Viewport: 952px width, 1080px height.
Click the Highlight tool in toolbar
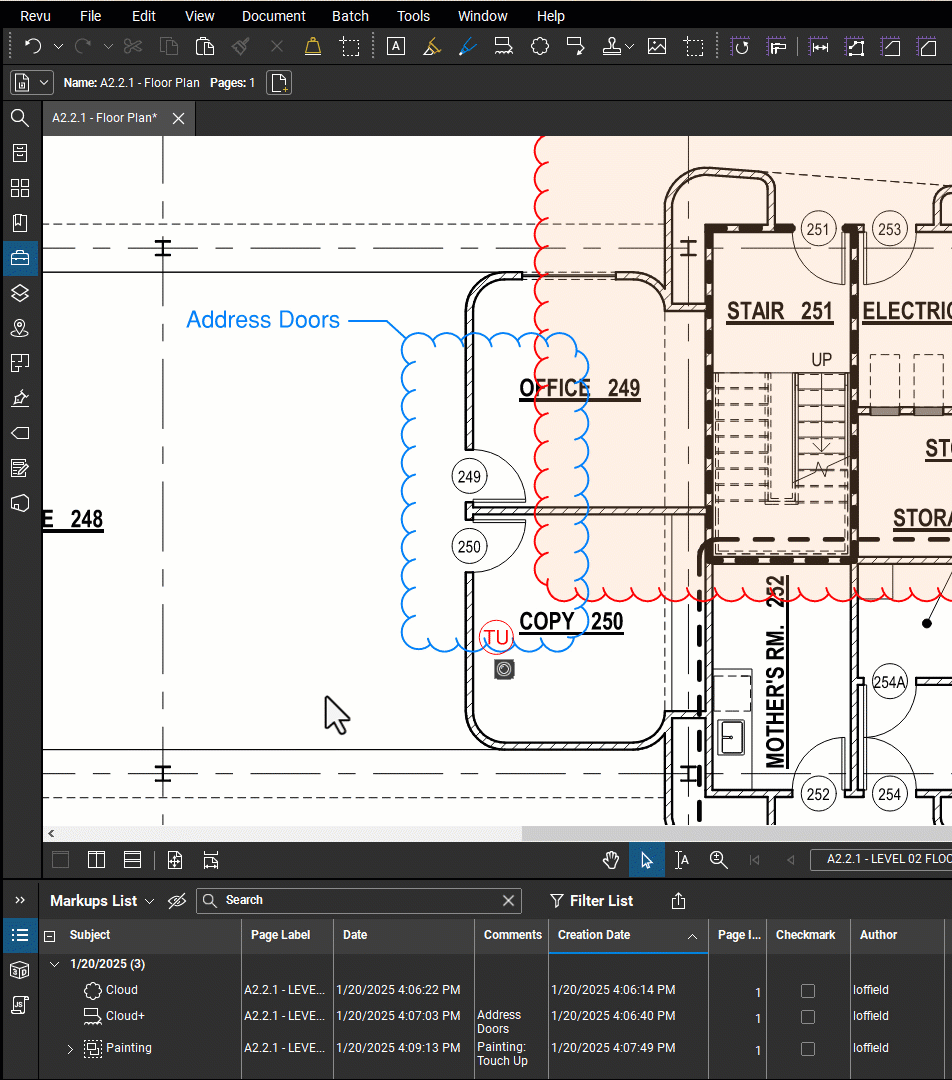pyautogui.click(x=432, y=46)
